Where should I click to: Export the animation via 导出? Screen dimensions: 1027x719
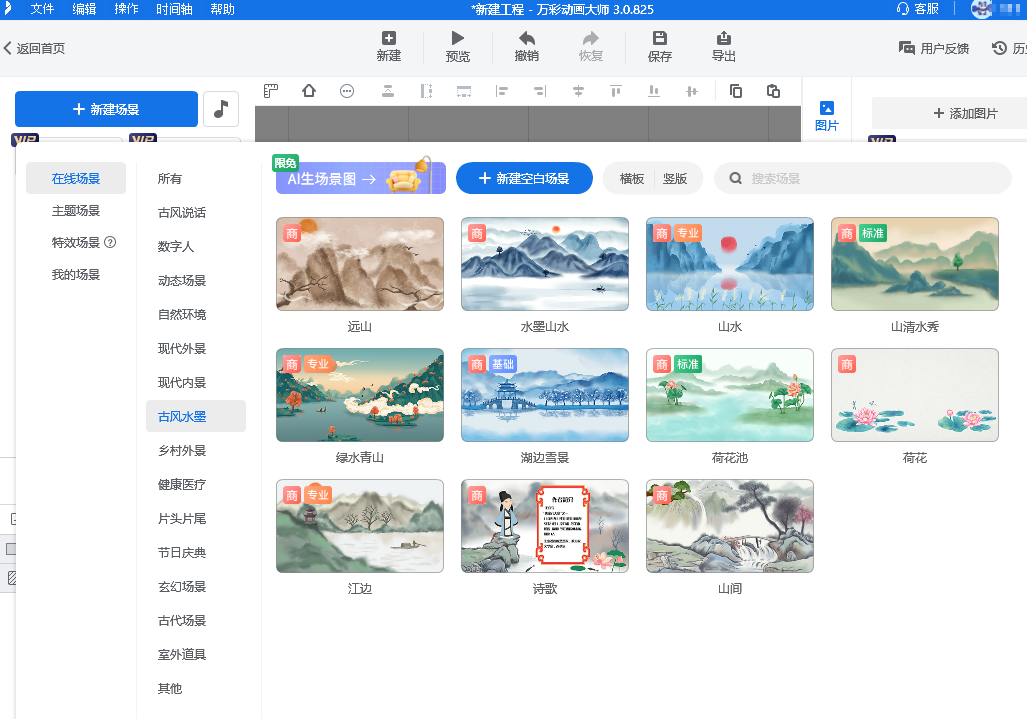coord(723,46)
